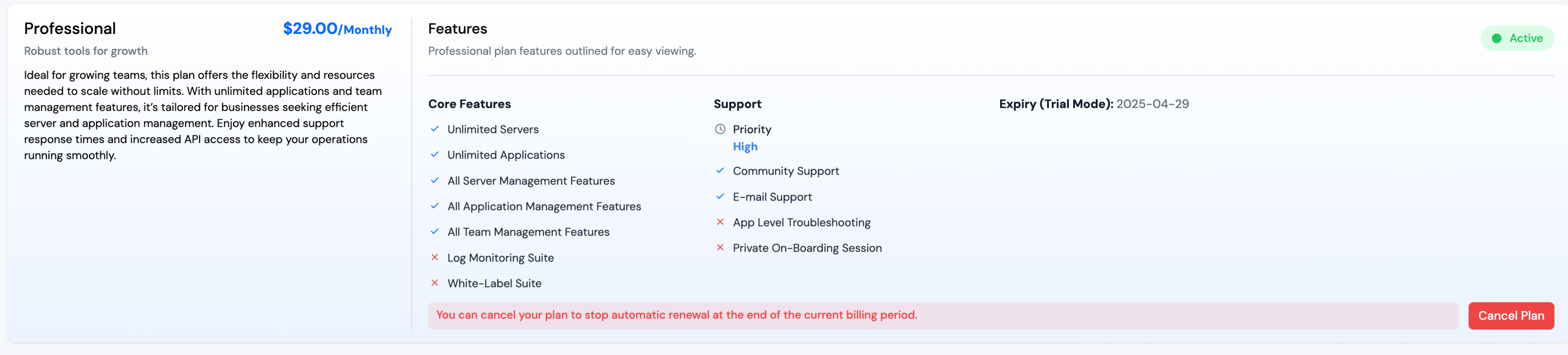Viewport: 1568px width, 355px height.
Task: Click the Core Features heading
Action: pos(469,104)
